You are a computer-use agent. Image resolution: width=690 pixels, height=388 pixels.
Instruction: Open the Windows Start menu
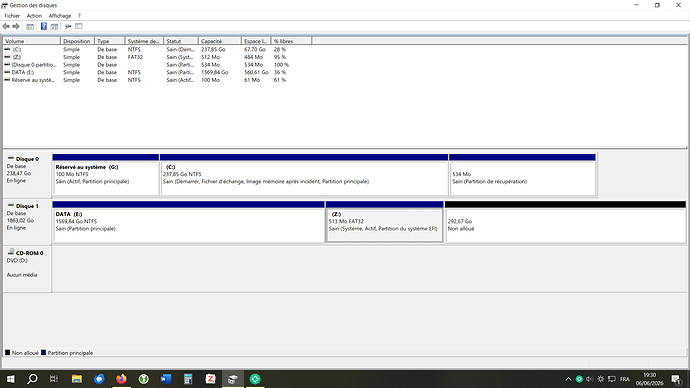[11, 379]
